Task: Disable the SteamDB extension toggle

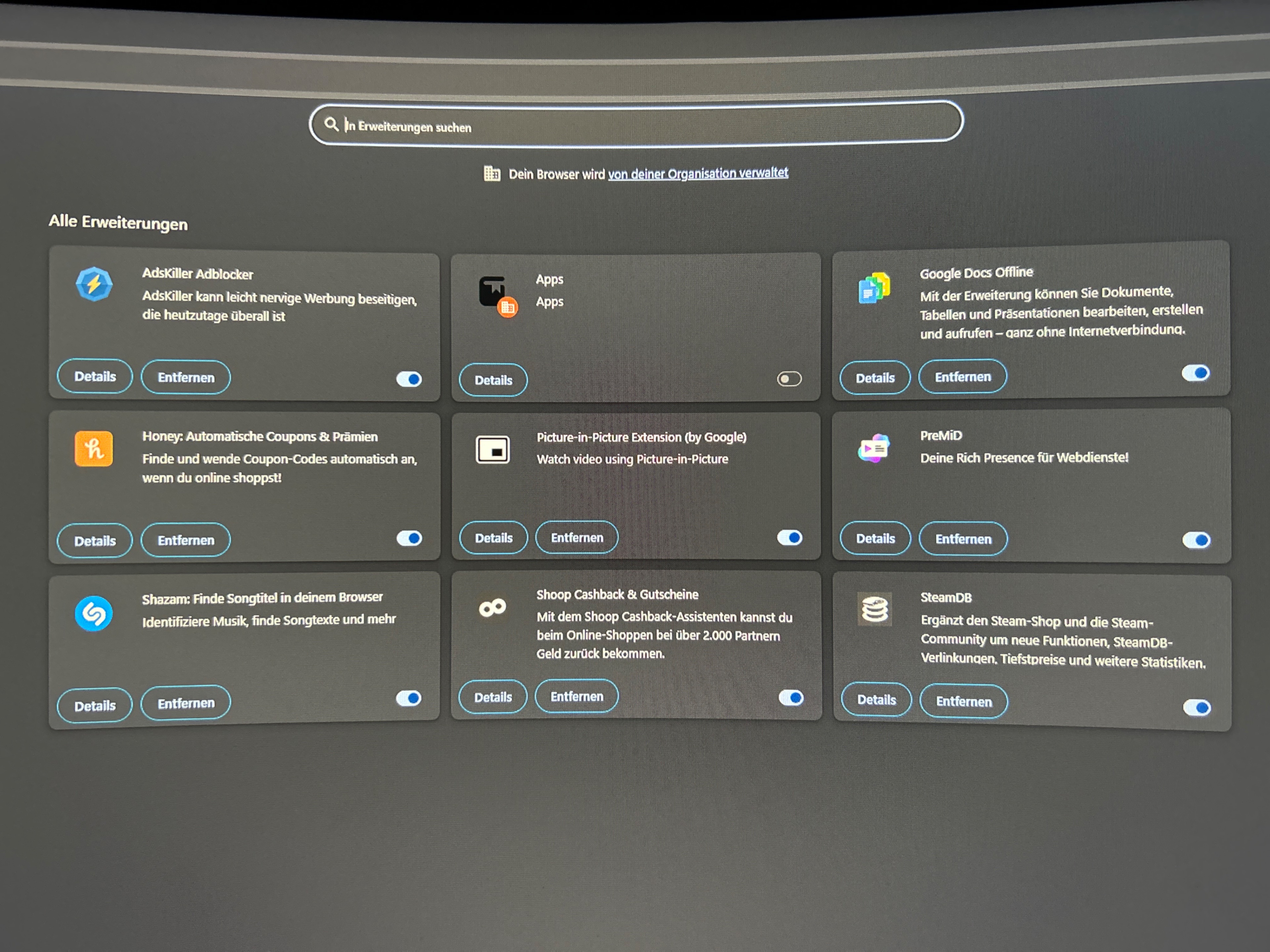Action: [1197, 707]
